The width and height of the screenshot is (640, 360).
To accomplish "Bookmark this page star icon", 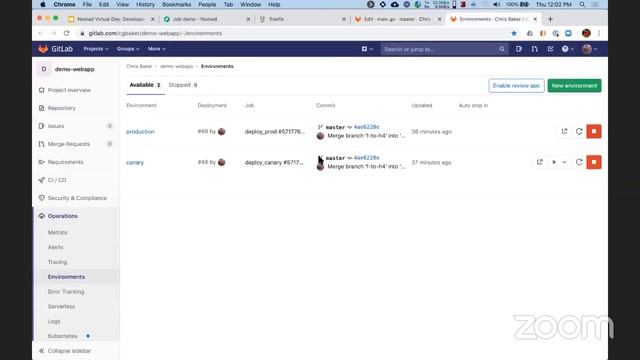I will (514, 33).
